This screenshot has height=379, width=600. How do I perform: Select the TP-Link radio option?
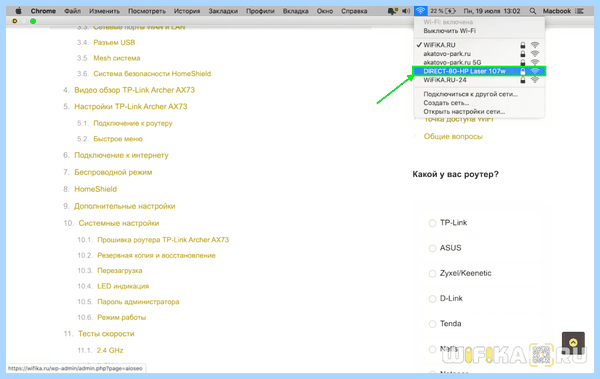tap(432, 223)
